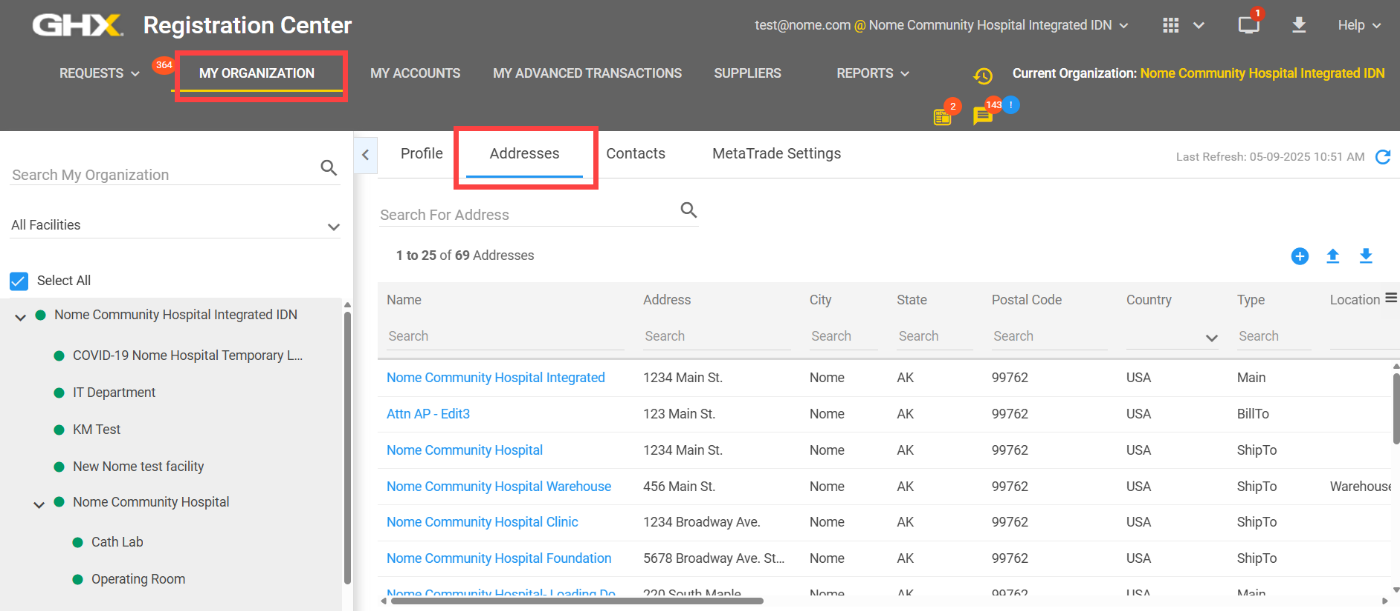Open Nome Community Hospital Warehouse address details
Image resolution: width=1400 pixels, height=611 pixels.
pyautogui.click(x=498, y=486)
